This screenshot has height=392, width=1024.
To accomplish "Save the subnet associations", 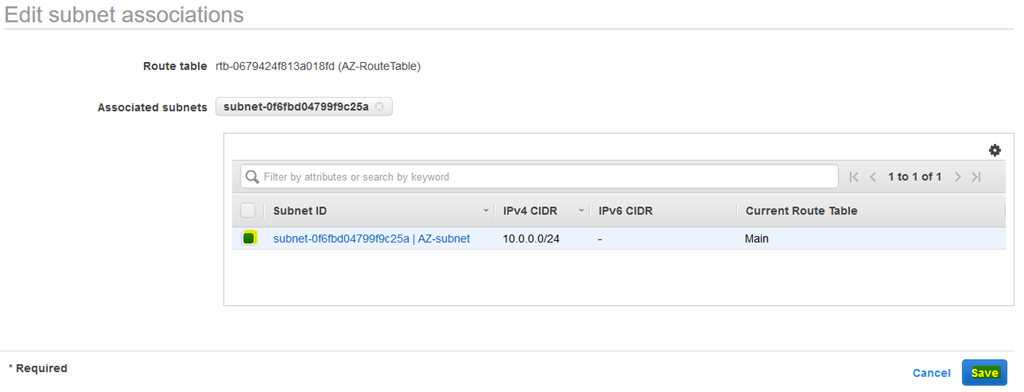I will pyautogui.click(x=984, y=372).
